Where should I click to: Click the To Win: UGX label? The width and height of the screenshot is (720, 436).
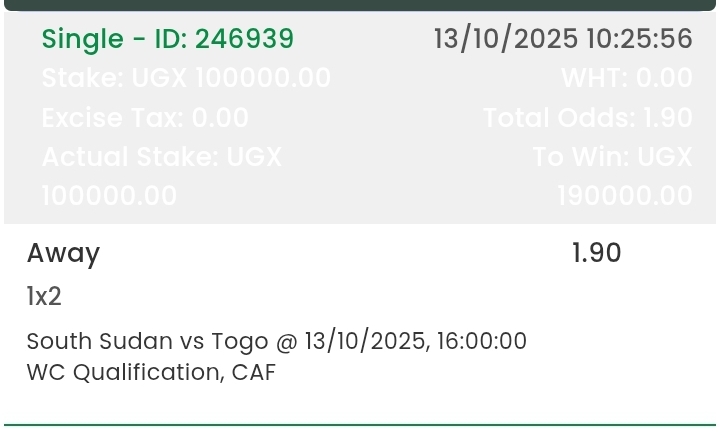pyautogui.click(x=612, y=157)
